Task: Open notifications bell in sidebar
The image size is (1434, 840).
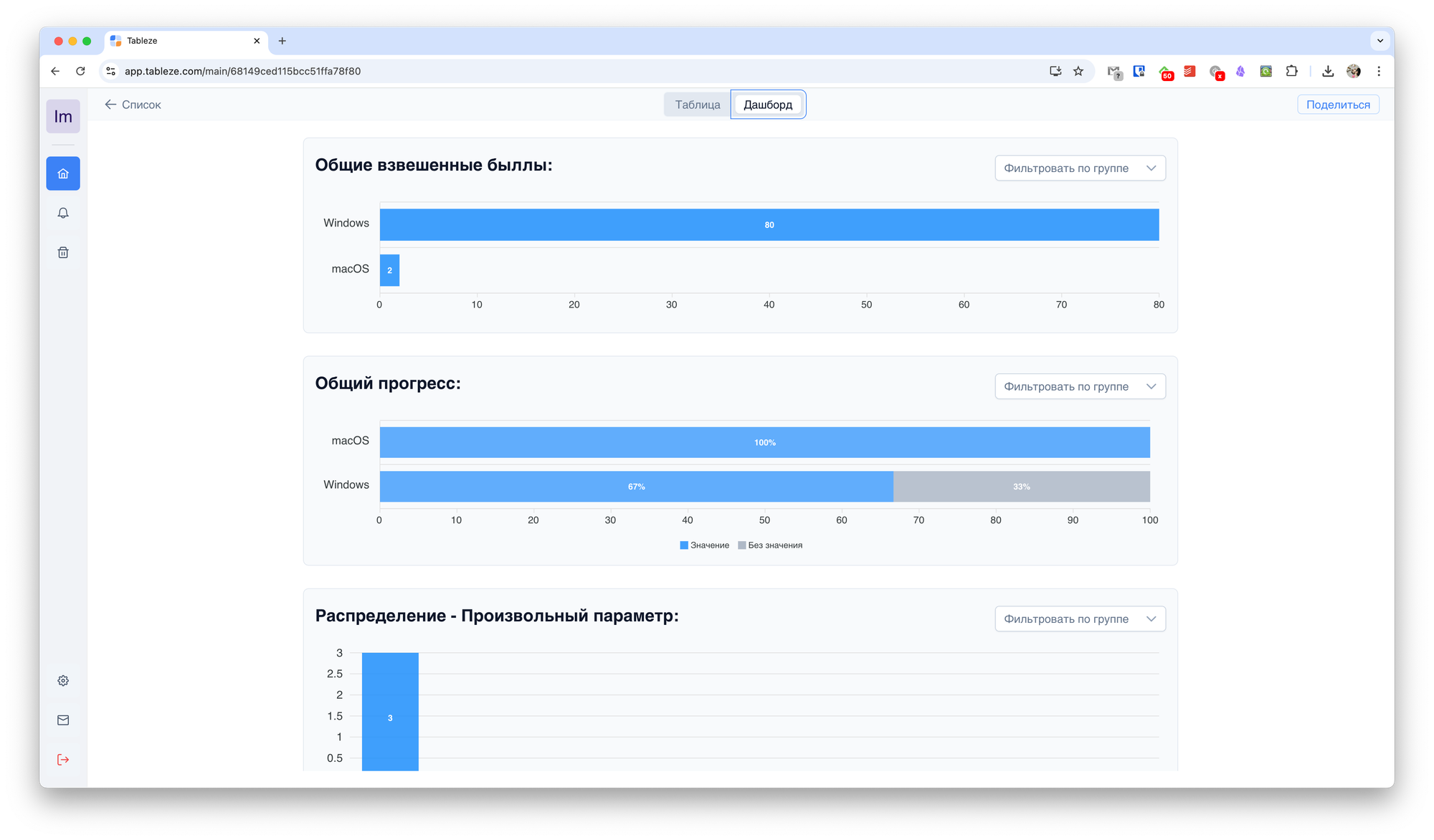Action: point(63,213)
